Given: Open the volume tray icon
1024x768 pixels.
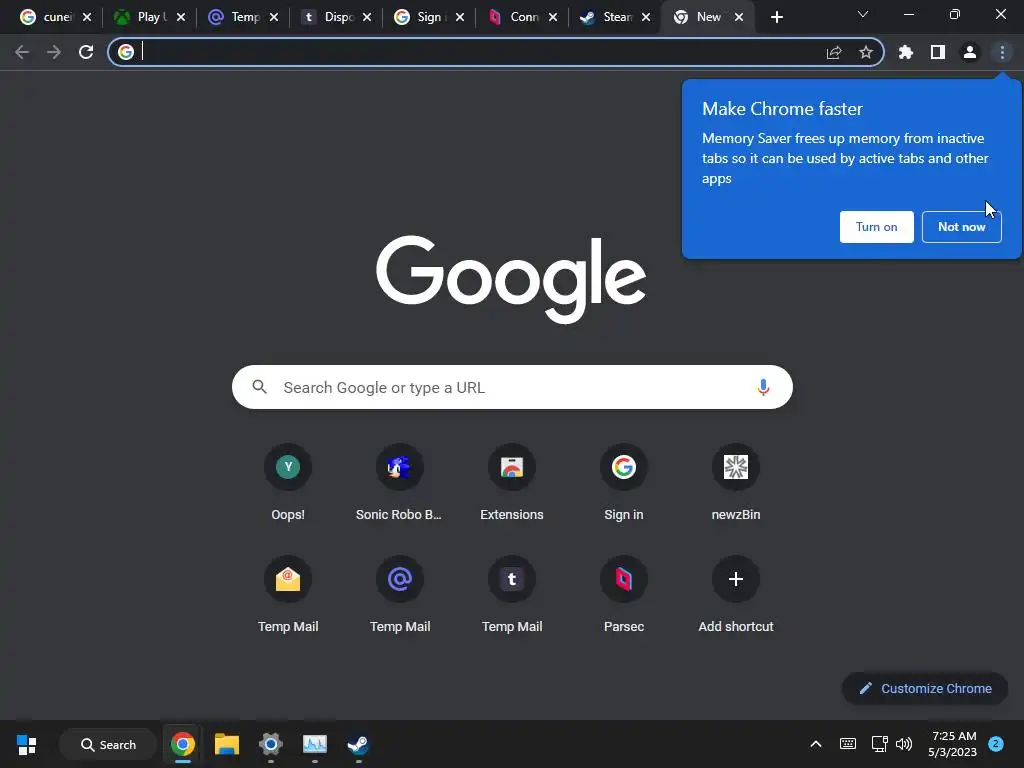Looking at the screenshot, I should pos(904,744).
